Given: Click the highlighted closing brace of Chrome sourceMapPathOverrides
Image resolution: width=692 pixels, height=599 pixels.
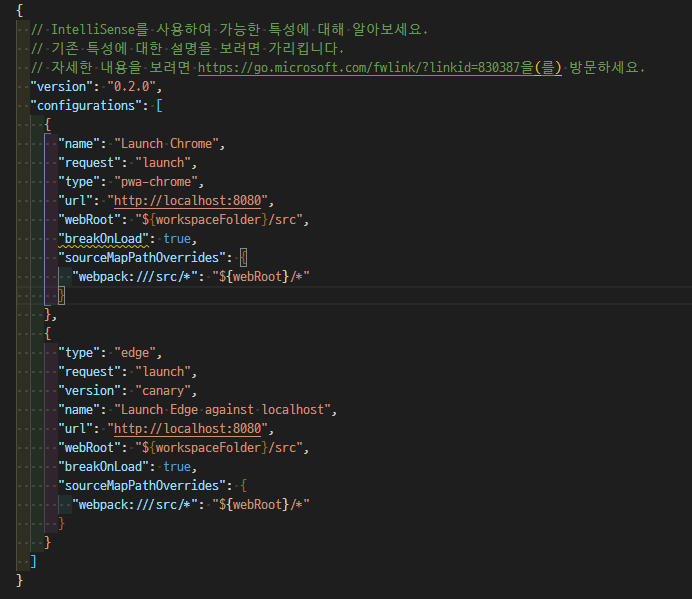Looking at the screenshot, I should [61, 295].
